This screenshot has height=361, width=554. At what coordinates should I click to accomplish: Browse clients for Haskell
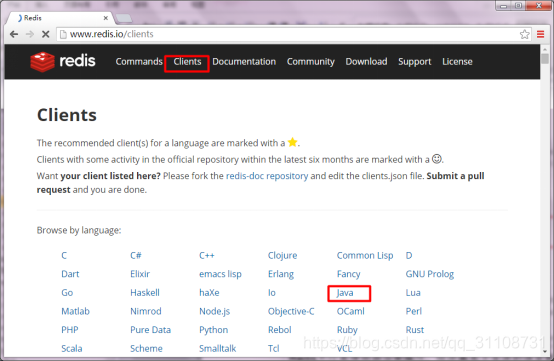145,293
